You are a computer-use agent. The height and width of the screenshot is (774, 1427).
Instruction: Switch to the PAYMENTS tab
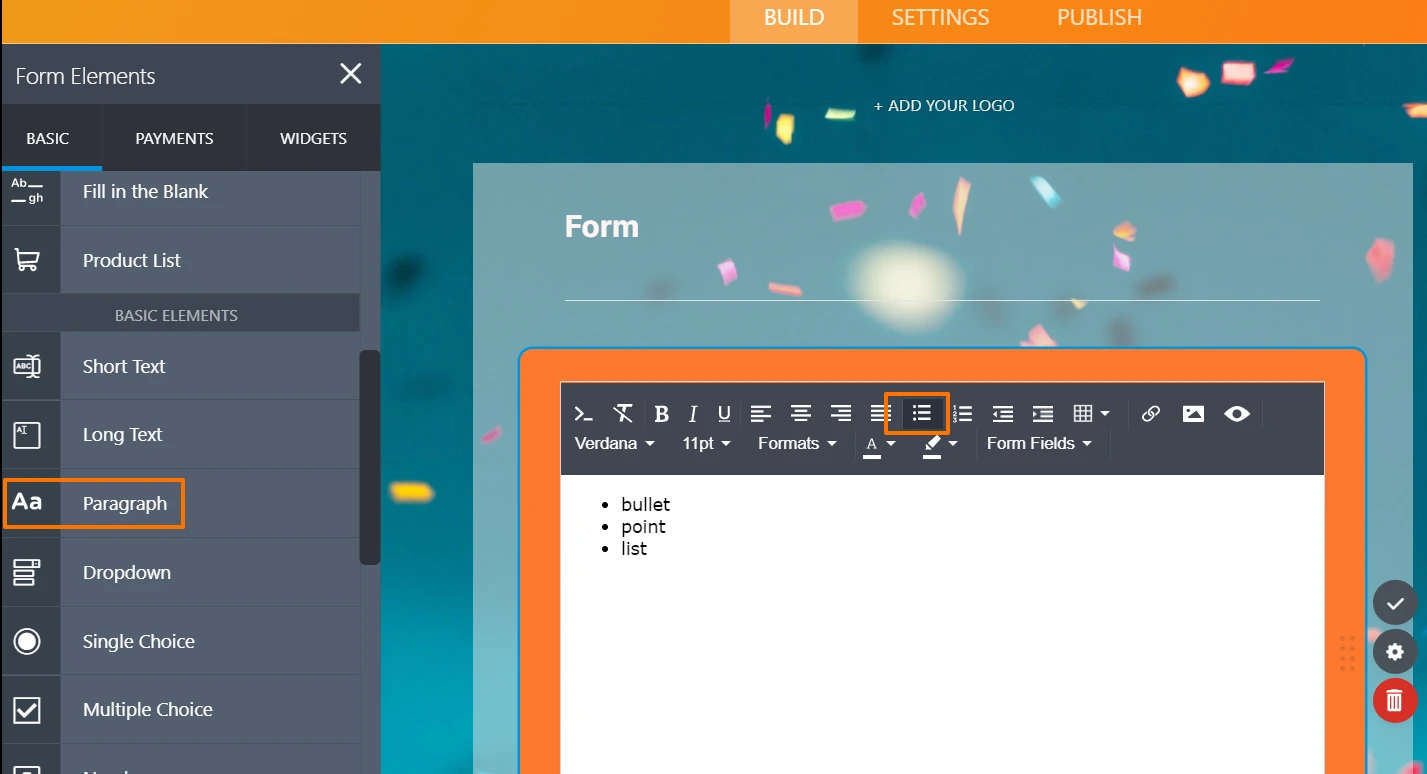click(174, 139)
